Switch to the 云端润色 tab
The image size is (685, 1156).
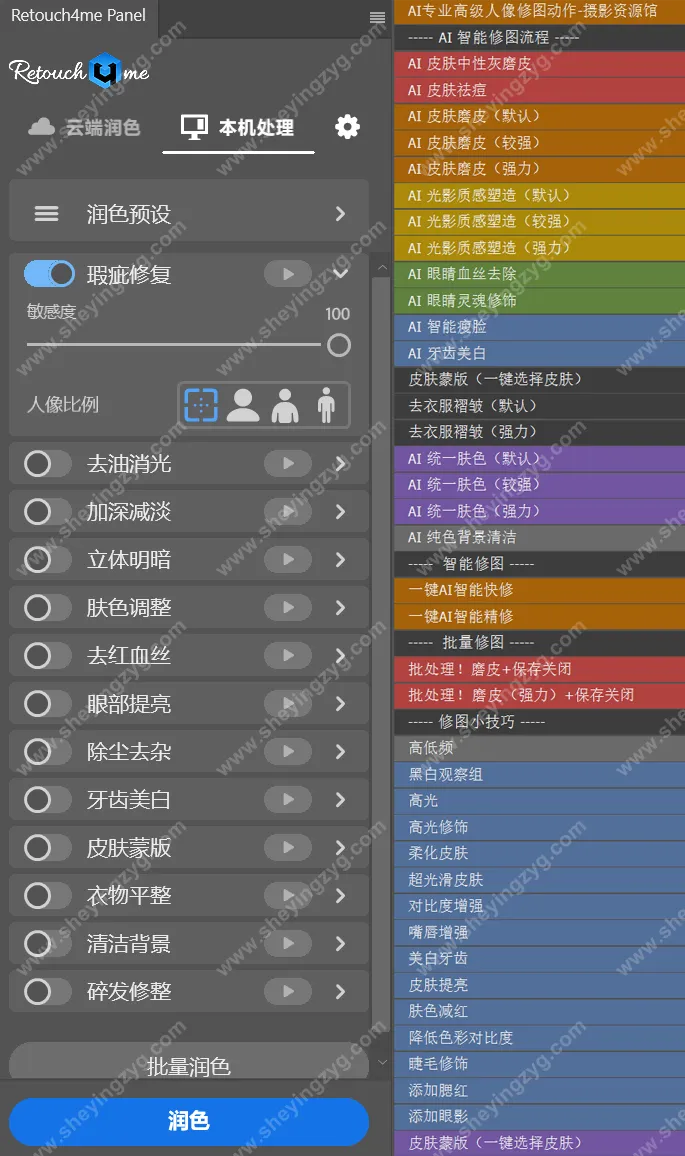83,127
